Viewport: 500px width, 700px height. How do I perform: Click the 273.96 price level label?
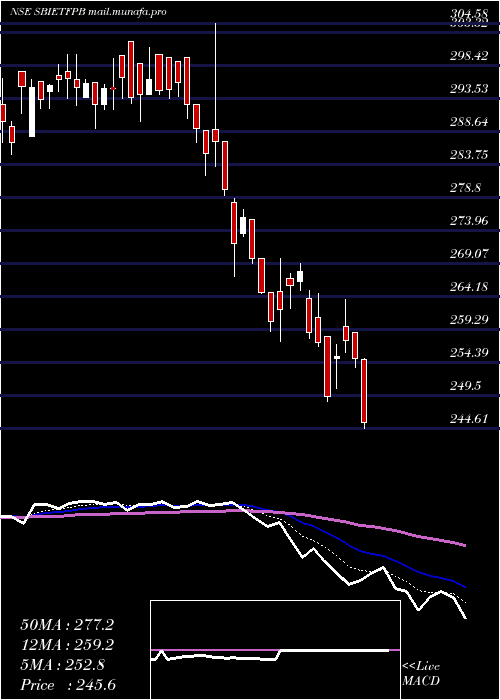point(468,221)
